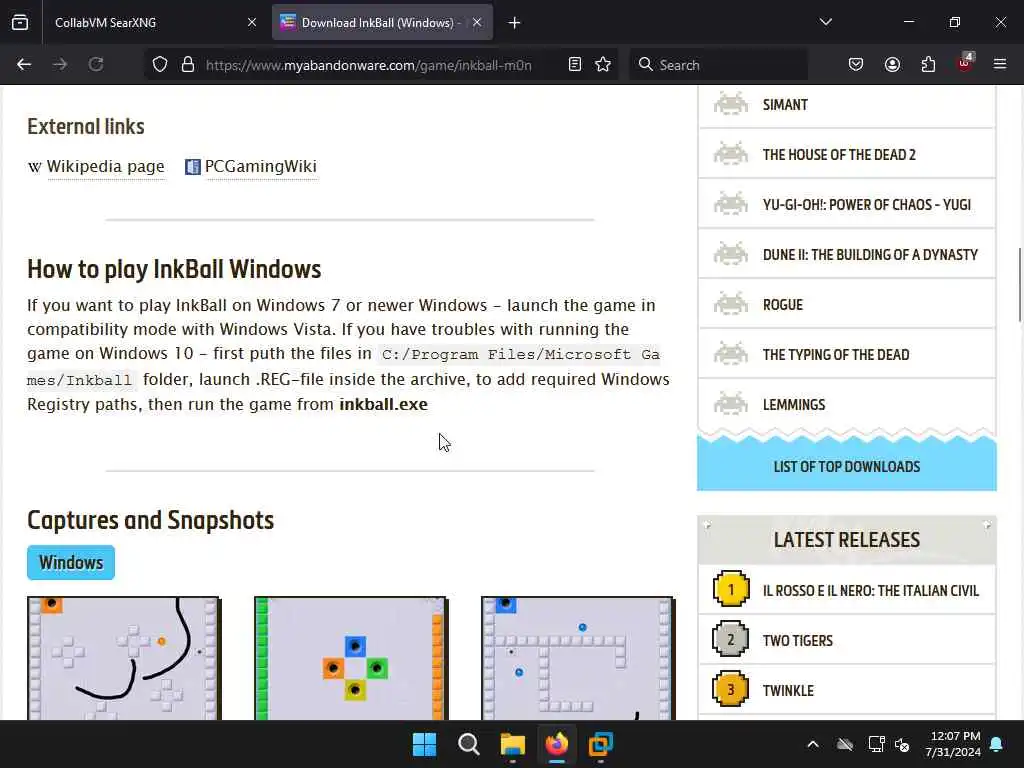
Task: Click the number 1 badge
Action: click(731, 590)
